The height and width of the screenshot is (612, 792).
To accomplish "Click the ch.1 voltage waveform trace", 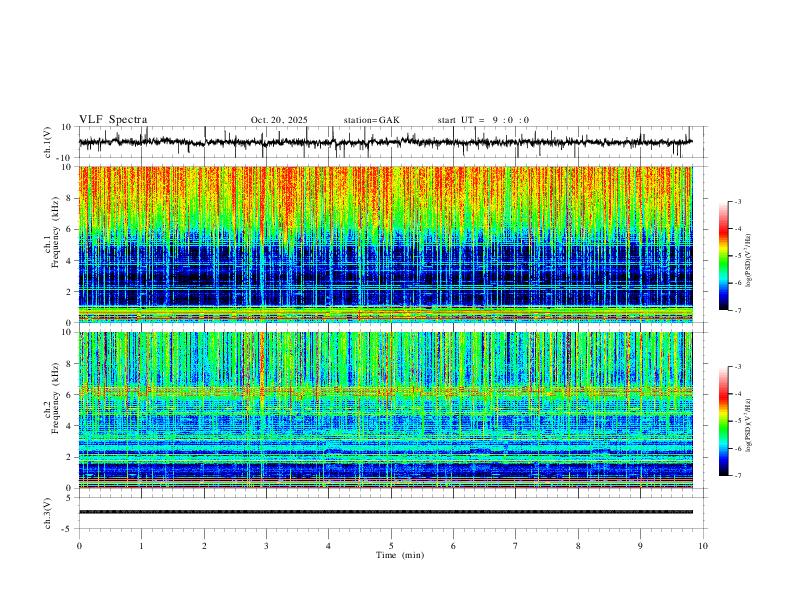I will (x=385, y=142).
